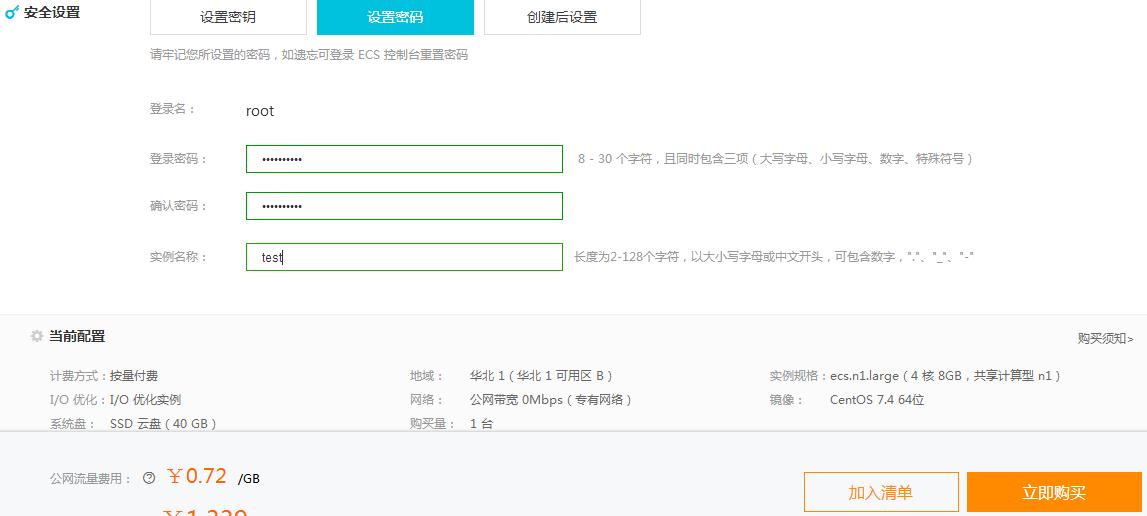Screen dimensions: 1147x516
Task: Click into the 确认密码 field
Action: pos(404,206)
